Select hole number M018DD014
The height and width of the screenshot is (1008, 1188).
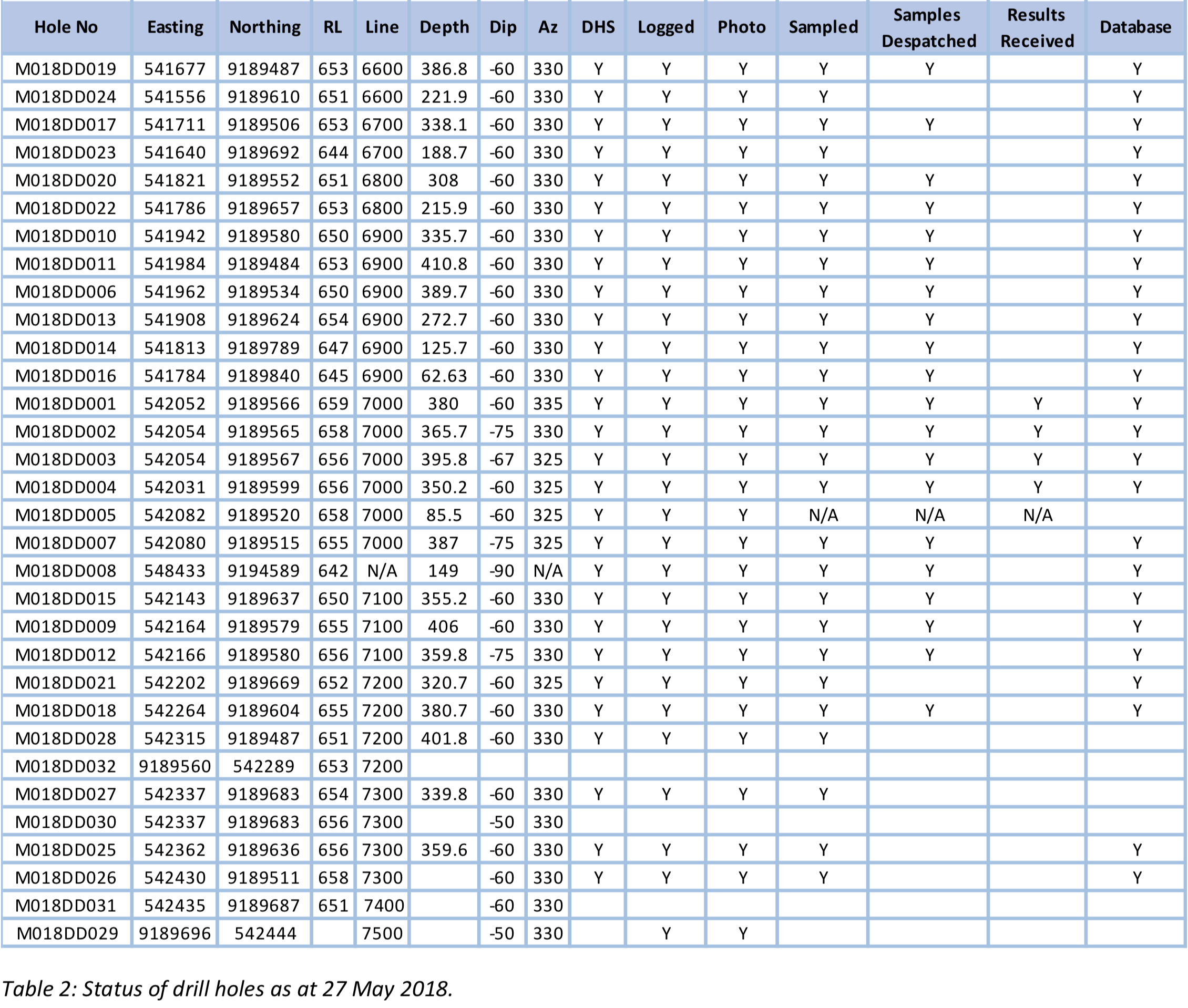[66, 347]
